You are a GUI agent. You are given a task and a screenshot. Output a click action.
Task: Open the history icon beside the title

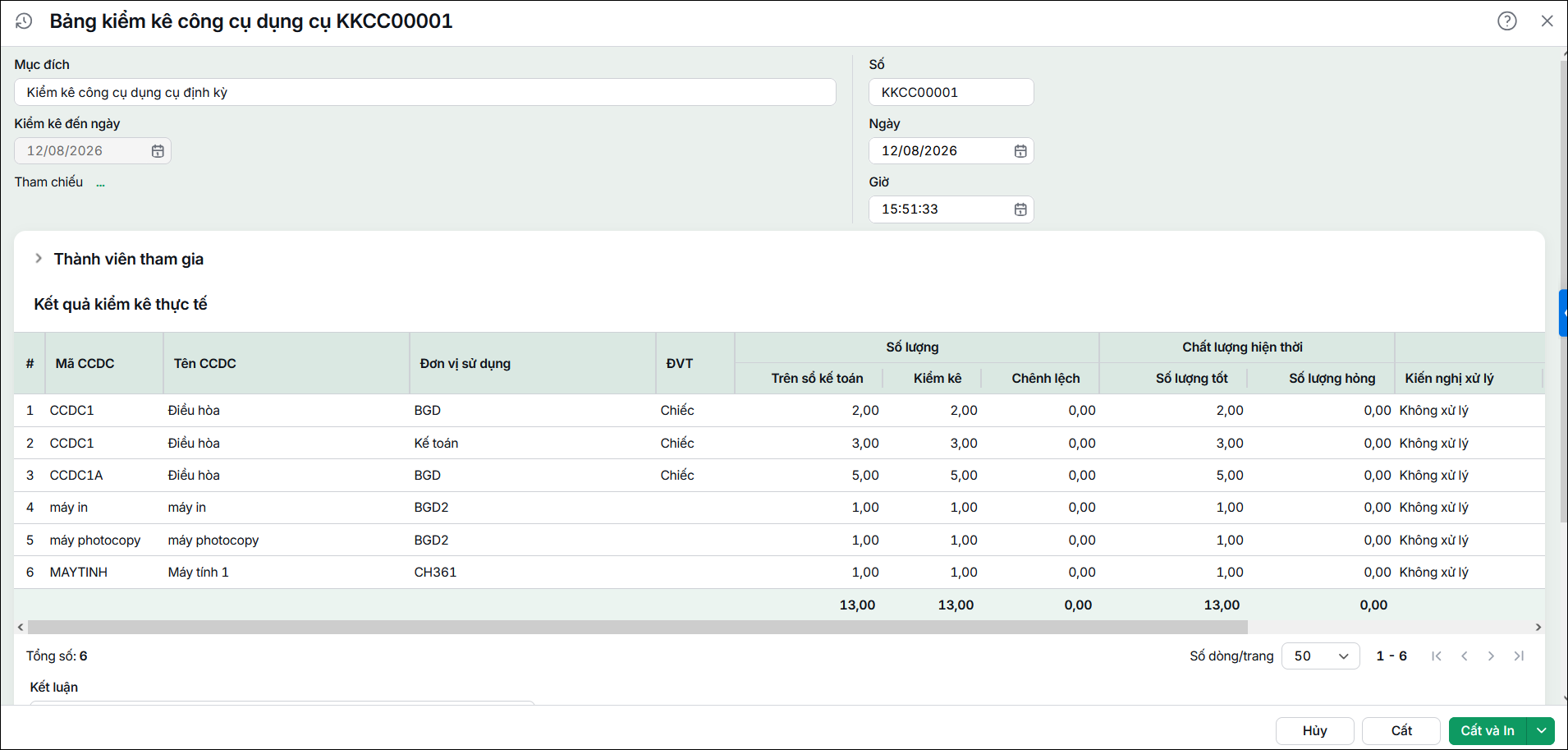[x=24, y=21]
